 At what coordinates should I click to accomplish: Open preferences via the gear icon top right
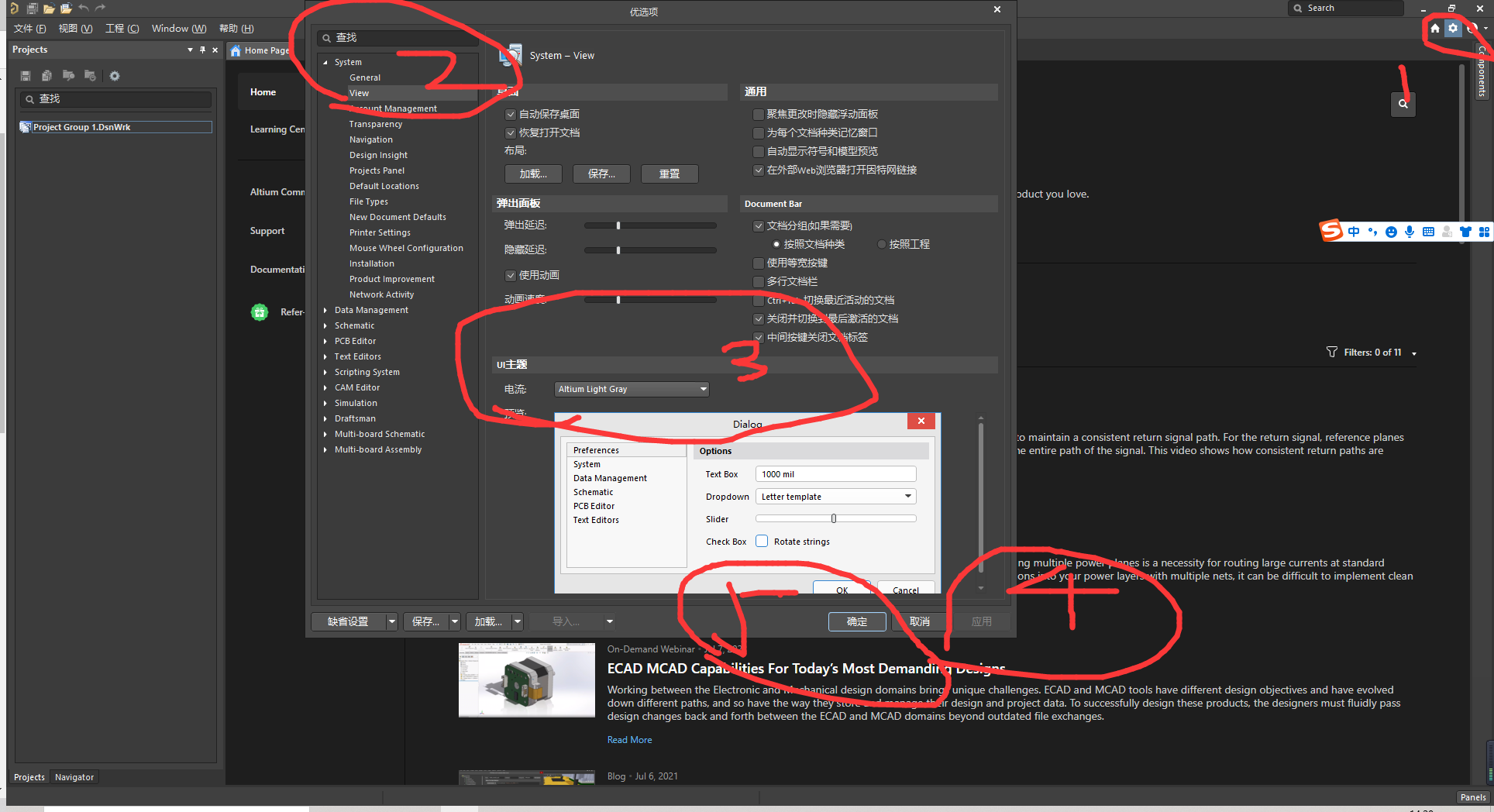click(x=1454, y=28)
